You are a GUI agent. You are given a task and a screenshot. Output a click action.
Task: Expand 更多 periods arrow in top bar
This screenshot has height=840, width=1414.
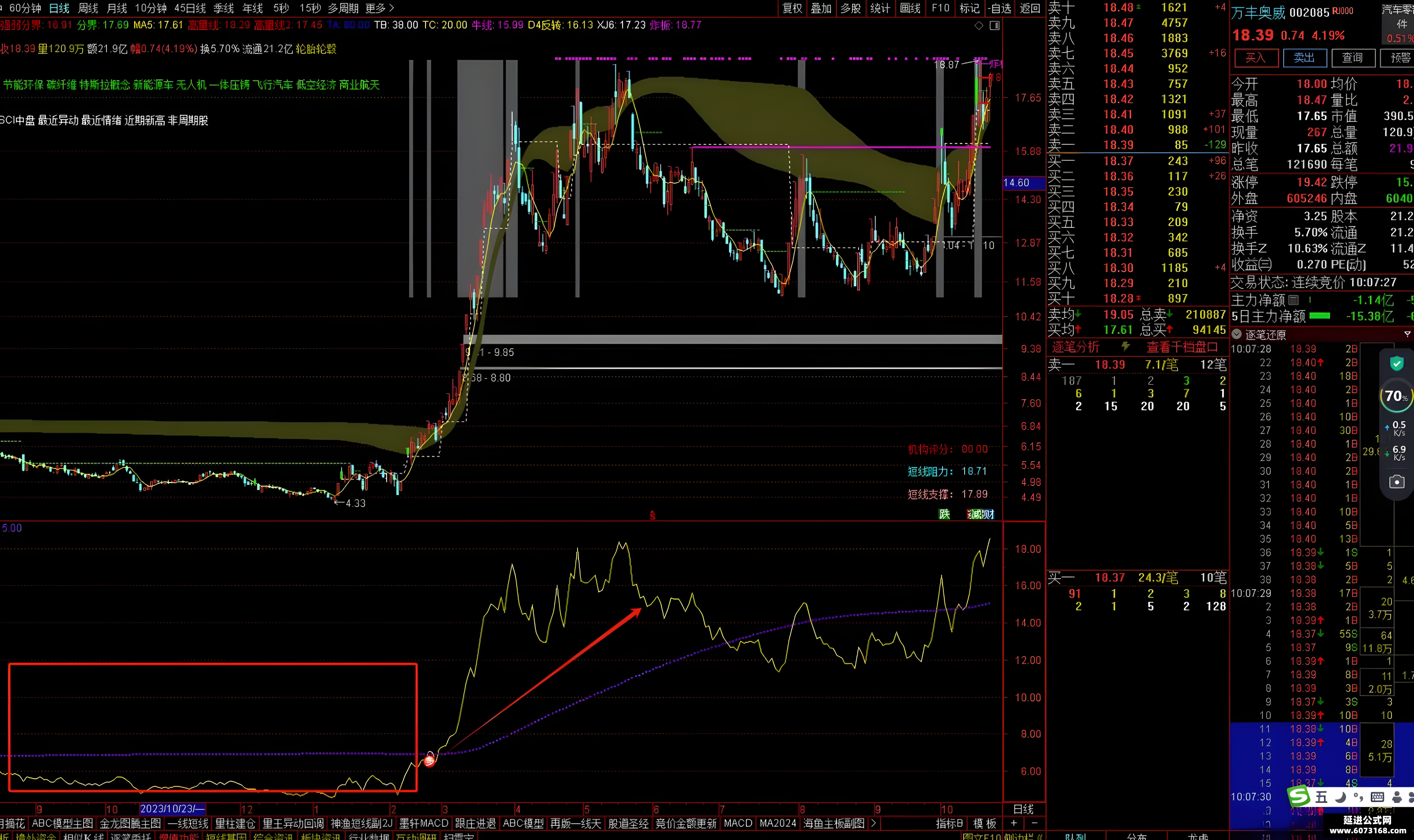point(392,8)
